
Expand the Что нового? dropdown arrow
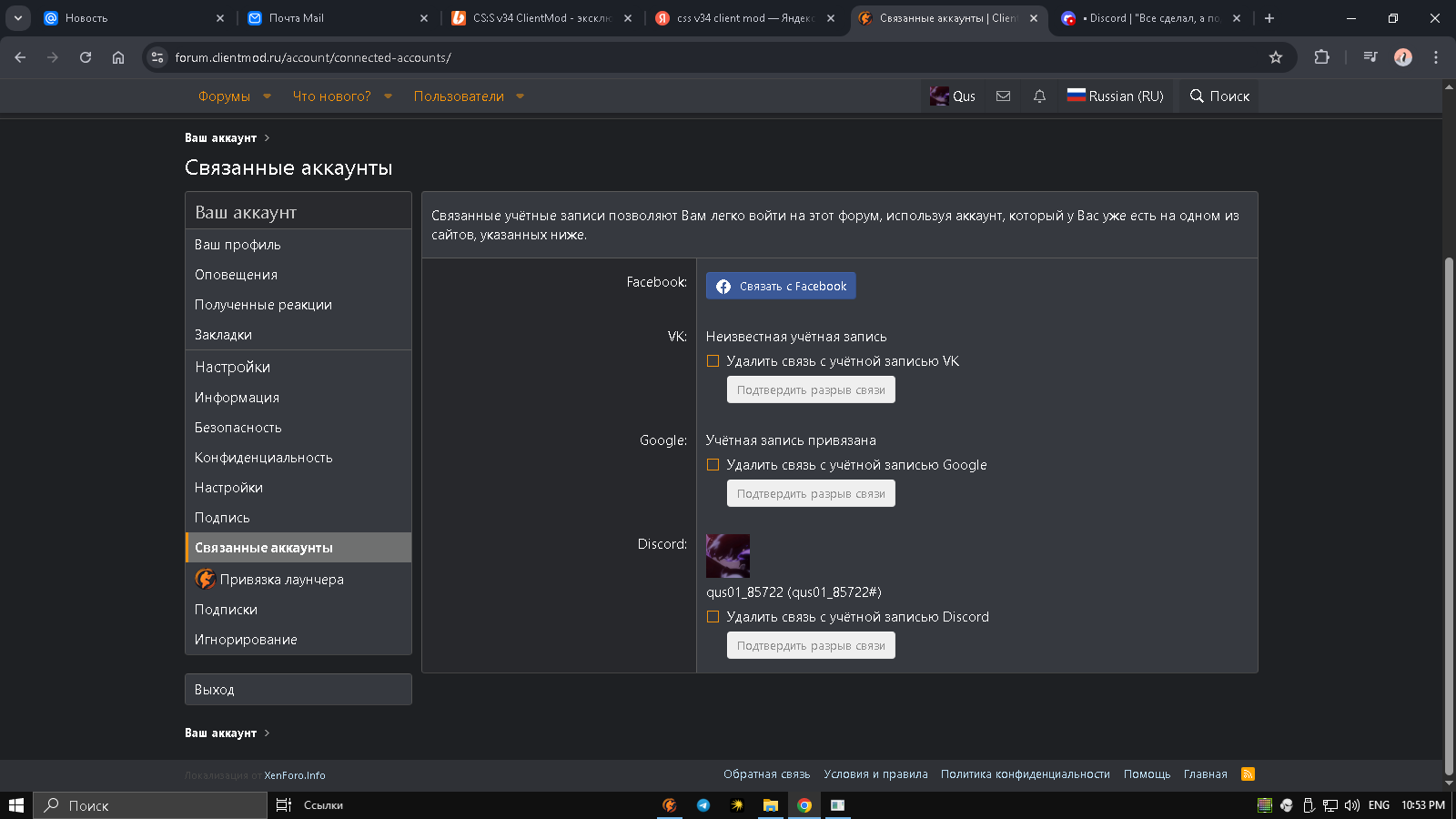pyautogui.click(x=388, y=96)
